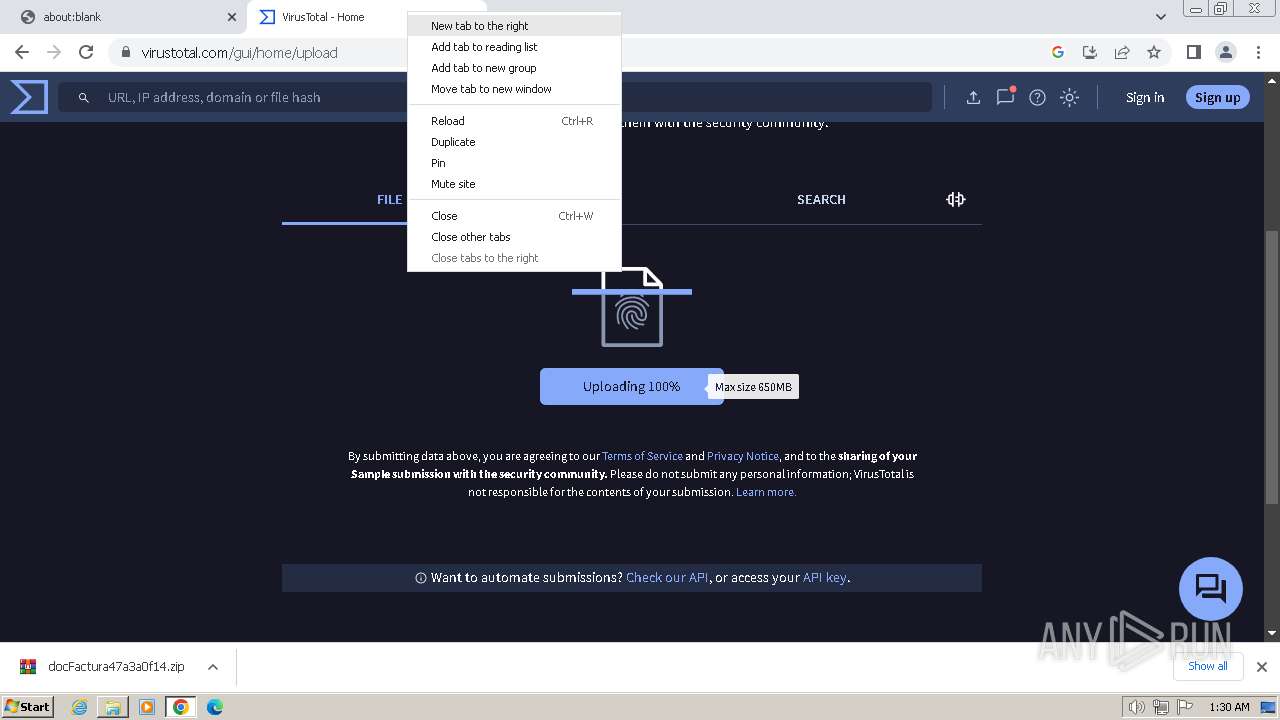The height and width of the screenshot is (720, 1280).
Task: Open the chat bubble widget
Action: point(1210,588)
